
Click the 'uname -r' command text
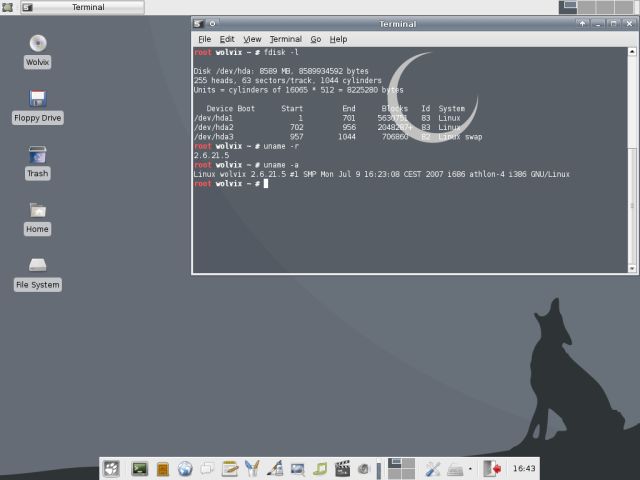[281, 146]
